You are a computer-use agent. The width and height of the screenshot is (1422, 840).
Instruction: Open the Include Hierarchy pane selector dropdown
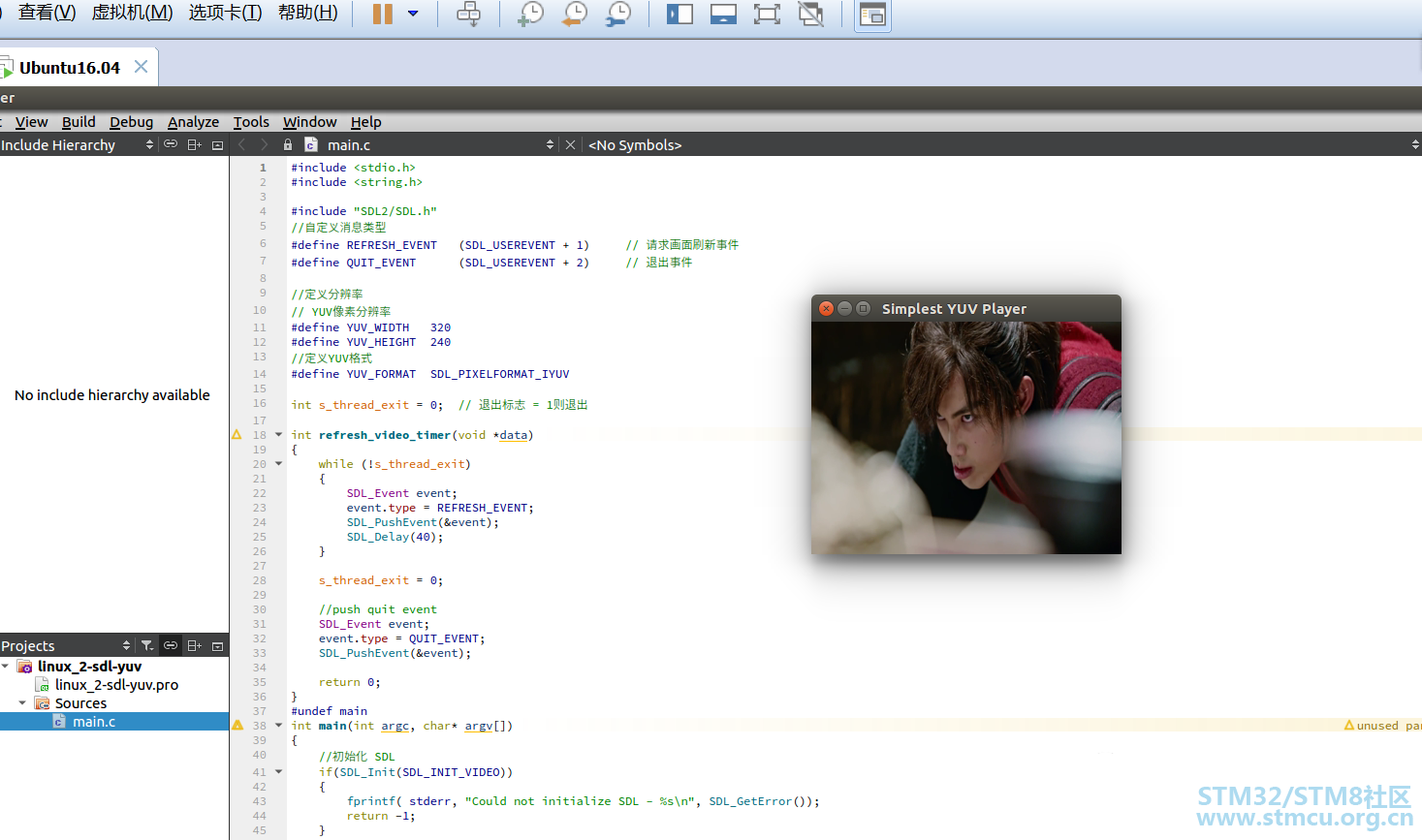[x=78, y=144]
